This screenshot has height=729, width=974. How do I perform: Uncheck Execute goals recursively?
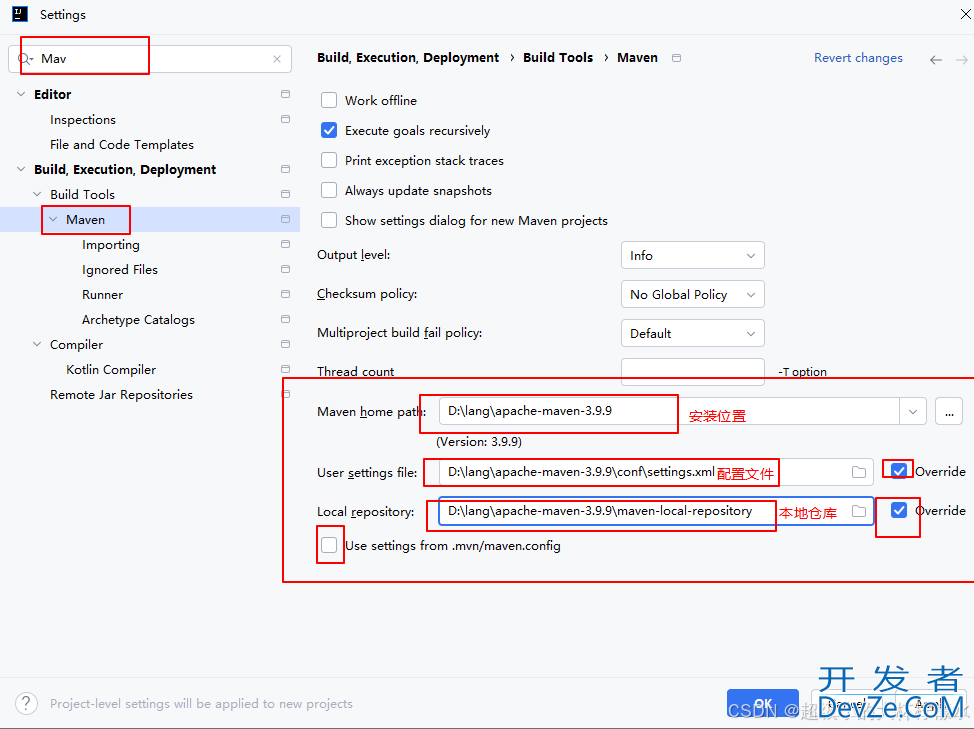point(329,130)
